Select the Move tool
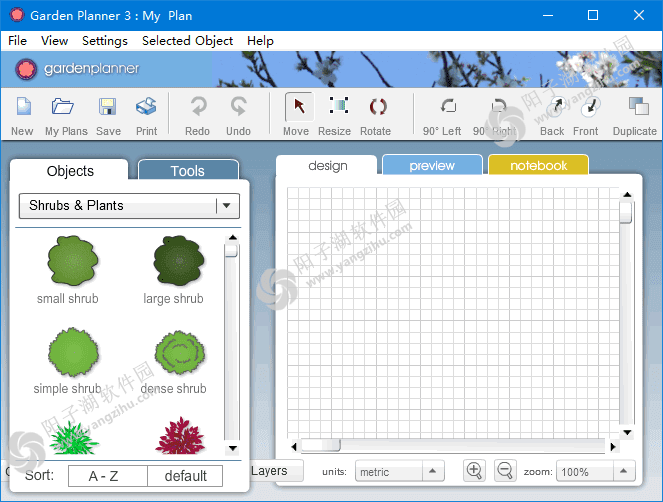The height and width of the screenshot is (502, 663). click(x=299, y=114)
